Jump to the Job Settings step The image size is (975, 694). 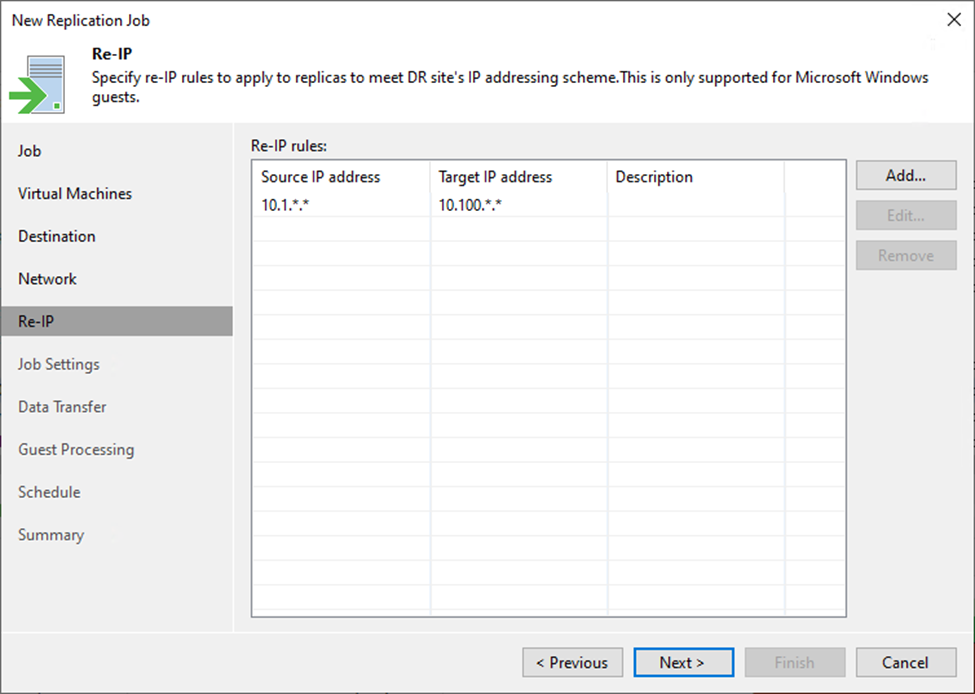pos(59,365)
